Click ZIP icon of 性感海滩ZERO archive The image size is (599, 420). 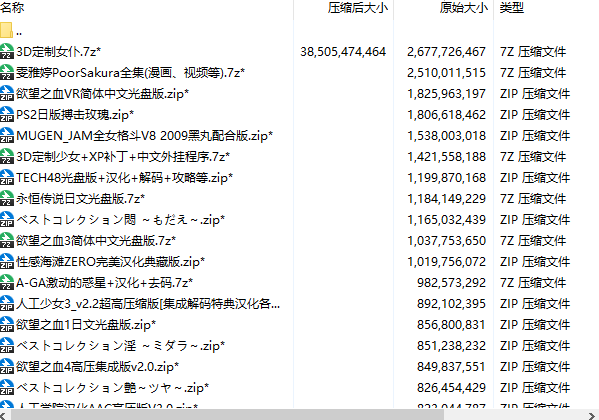click(7, 261)
